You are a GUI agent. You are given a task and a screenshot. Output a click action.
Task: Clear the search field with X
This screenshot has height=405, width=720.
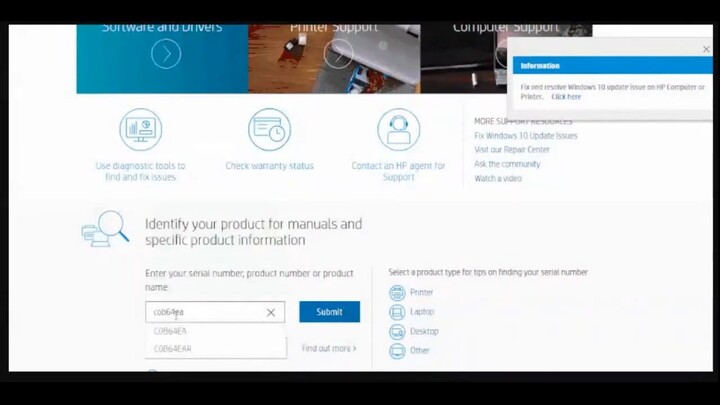click(x=271, y=312)
